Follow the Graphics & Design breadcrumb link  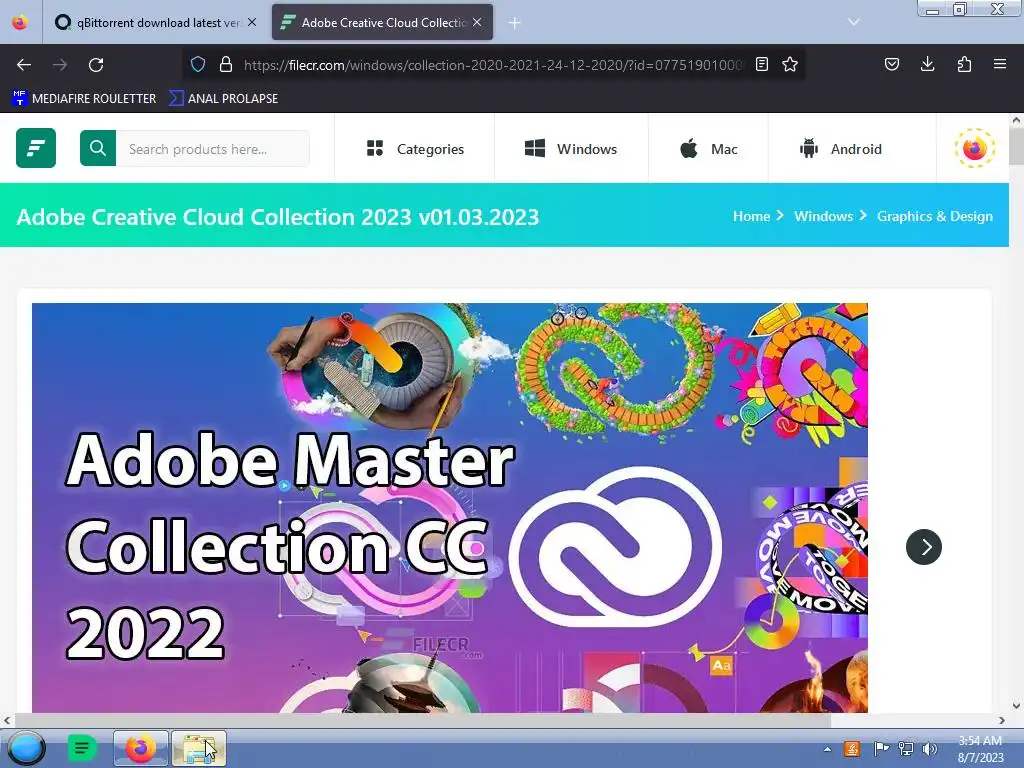coord(935,216)
